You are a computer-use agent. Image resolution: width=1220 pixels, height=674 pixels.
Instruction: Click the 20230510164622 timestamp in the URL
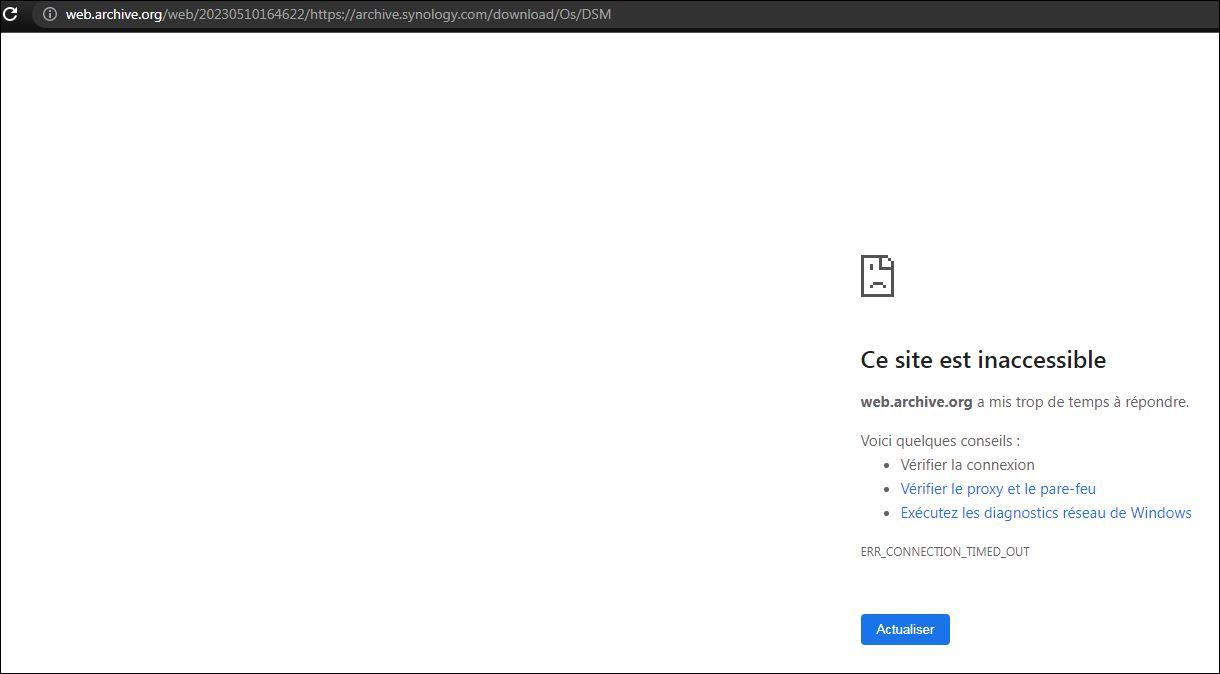coord(251,14)
